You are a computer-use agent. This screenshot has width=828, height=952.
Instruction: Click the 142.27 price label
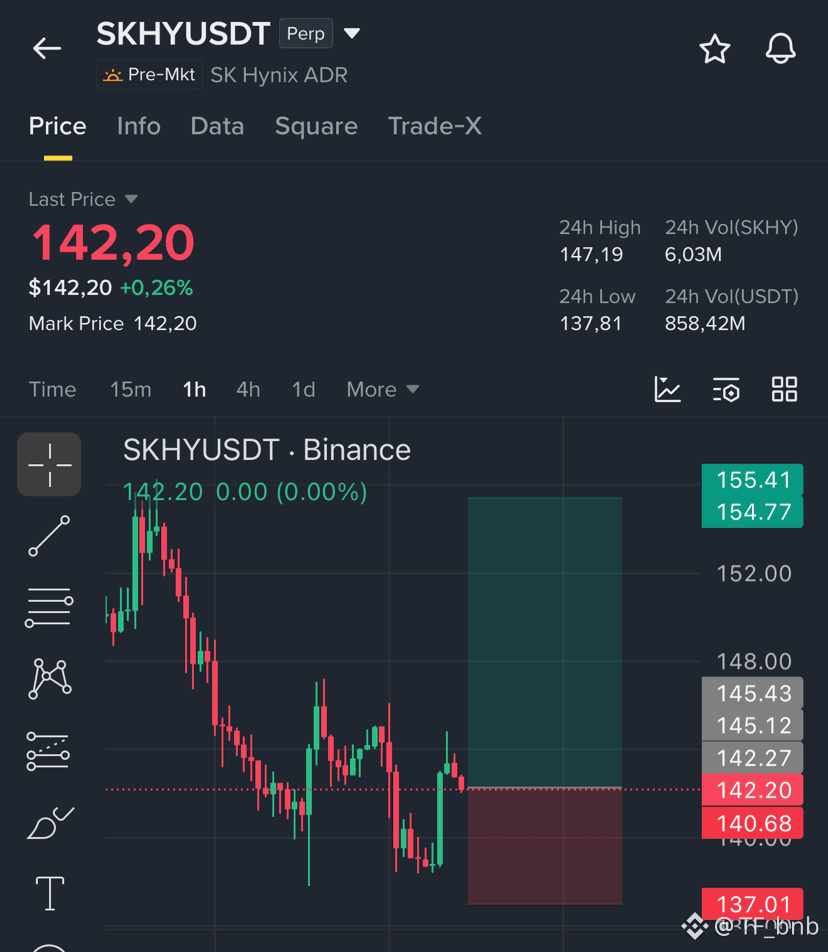pos(753,758)
